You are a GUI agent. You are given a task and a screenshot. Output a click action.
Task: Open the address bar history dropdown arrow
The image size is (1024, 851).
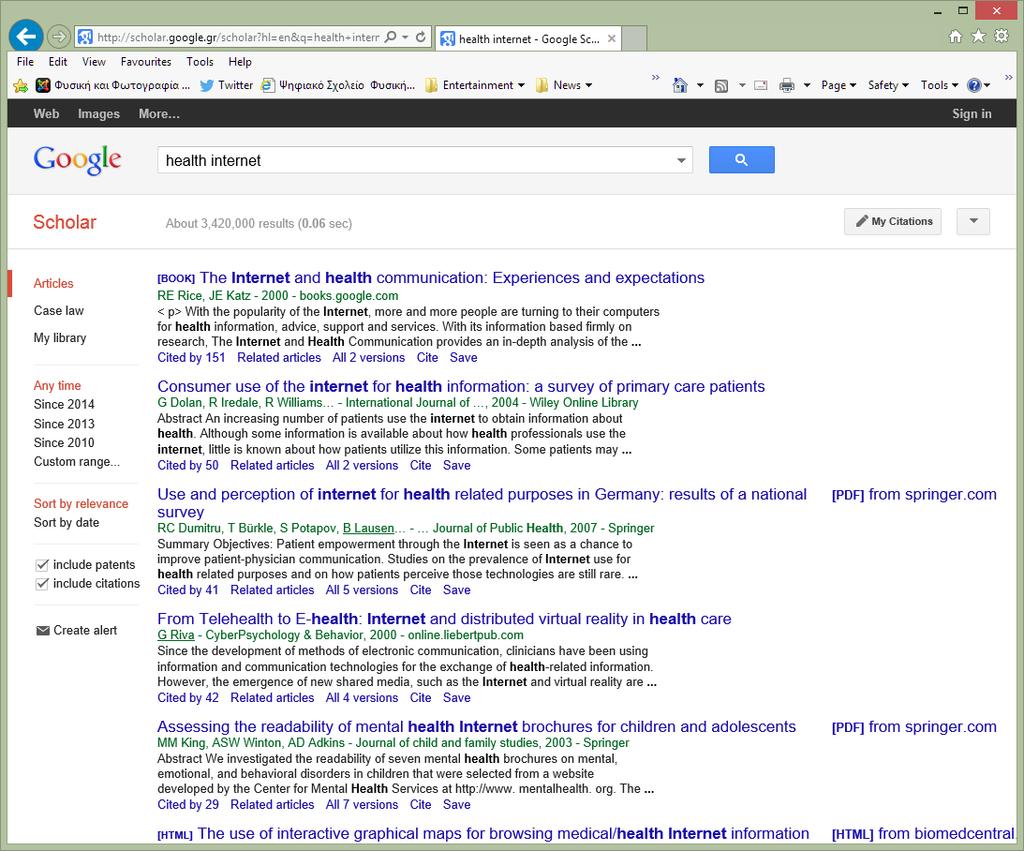405,37
